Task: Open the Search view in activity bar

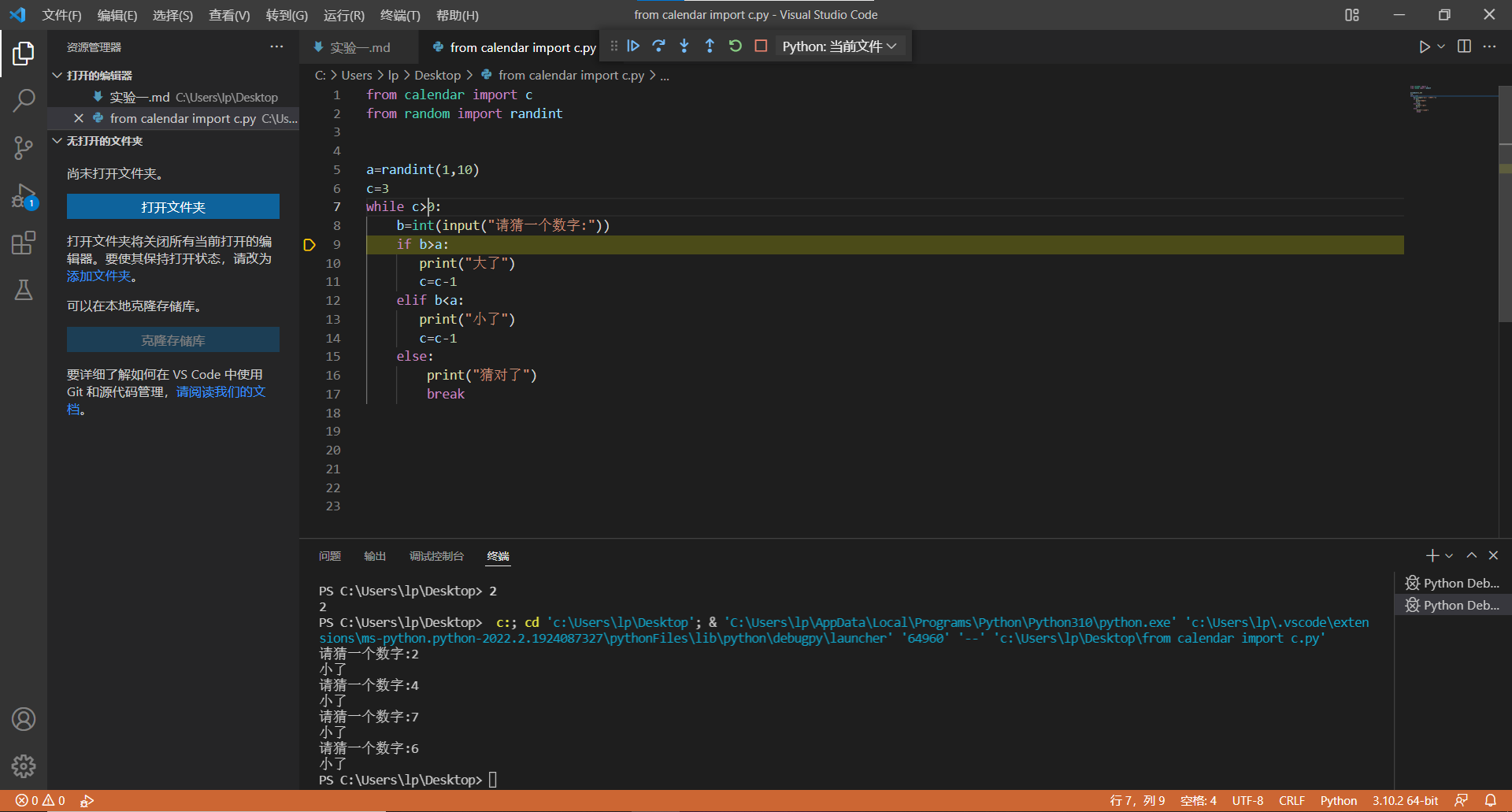Action: pyautogui.click(x=24, y=100)
